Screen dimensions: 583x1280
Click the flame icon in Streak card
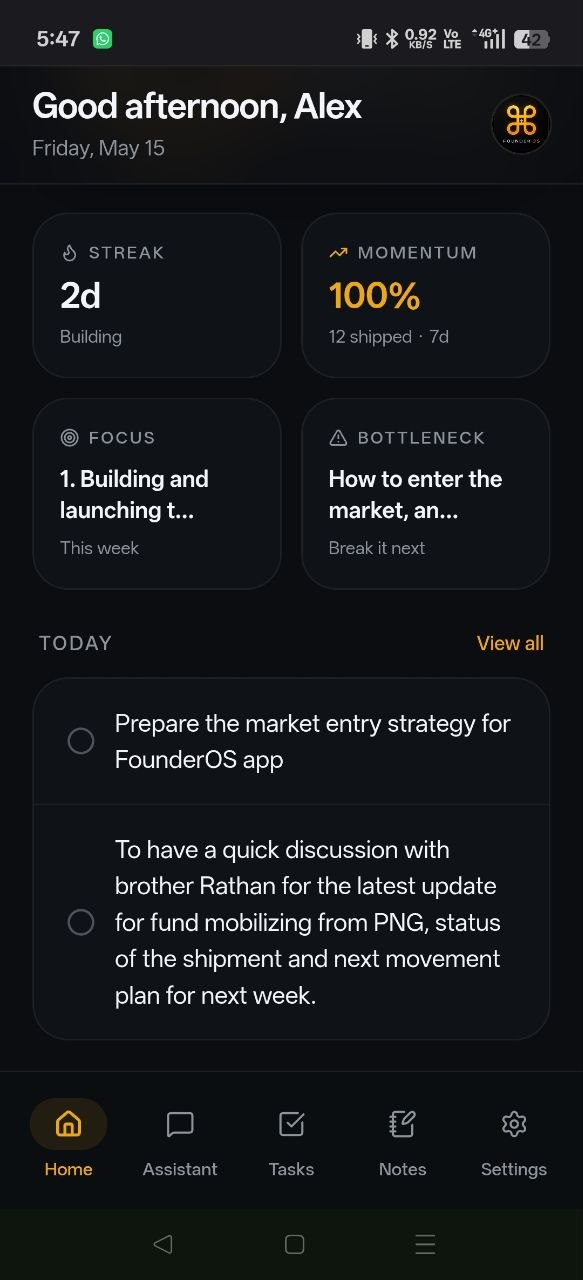click(69, 253)
